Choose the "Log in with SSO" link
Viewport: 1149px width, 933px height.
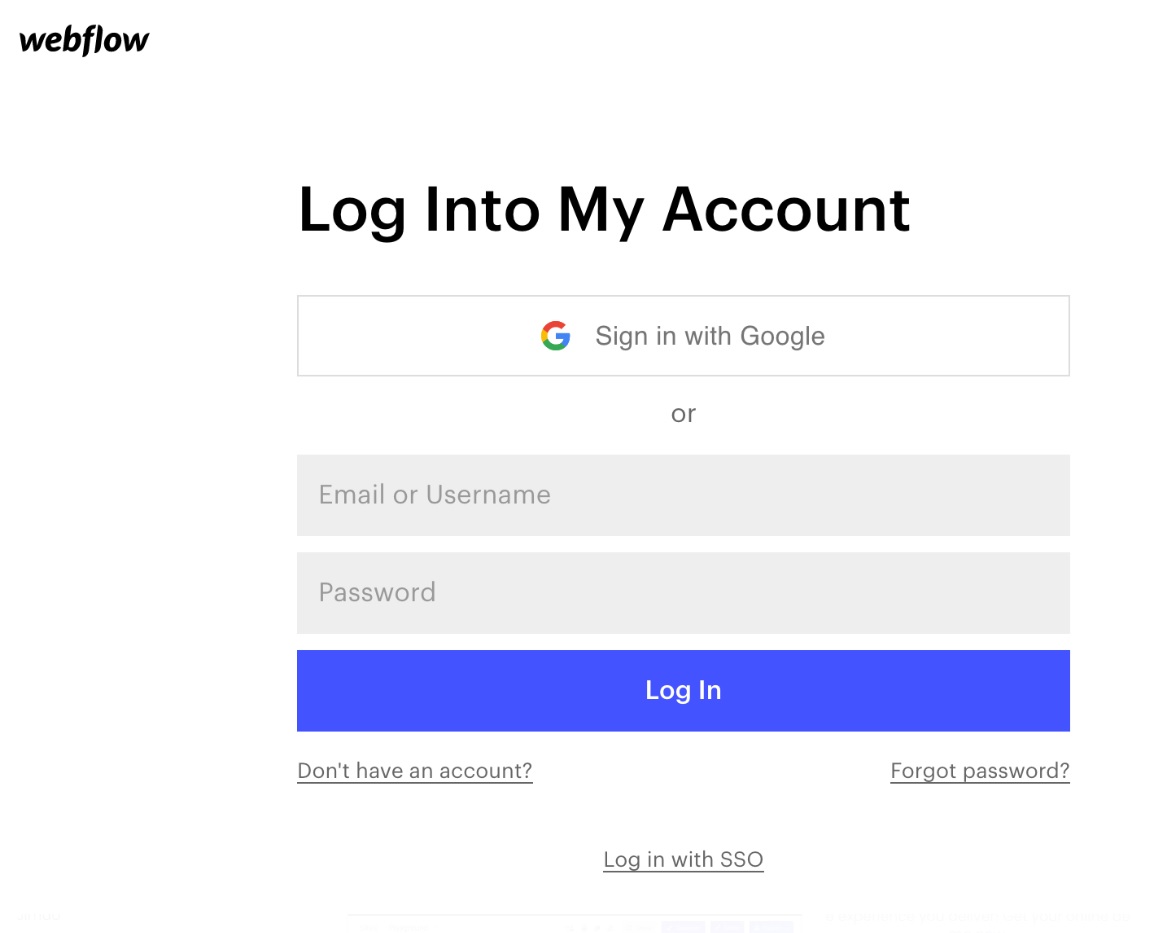[x=683, y=860]
